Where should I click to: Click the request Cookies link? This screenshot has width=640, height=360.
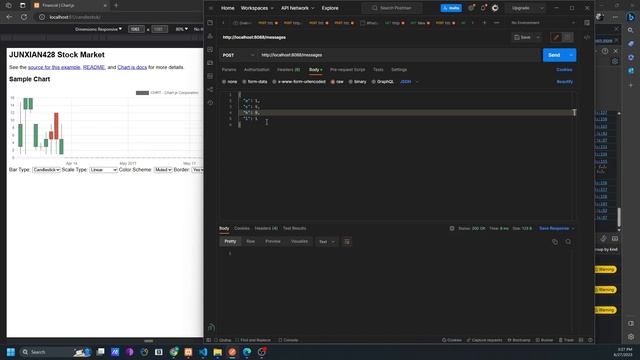[x=564, y=70]
